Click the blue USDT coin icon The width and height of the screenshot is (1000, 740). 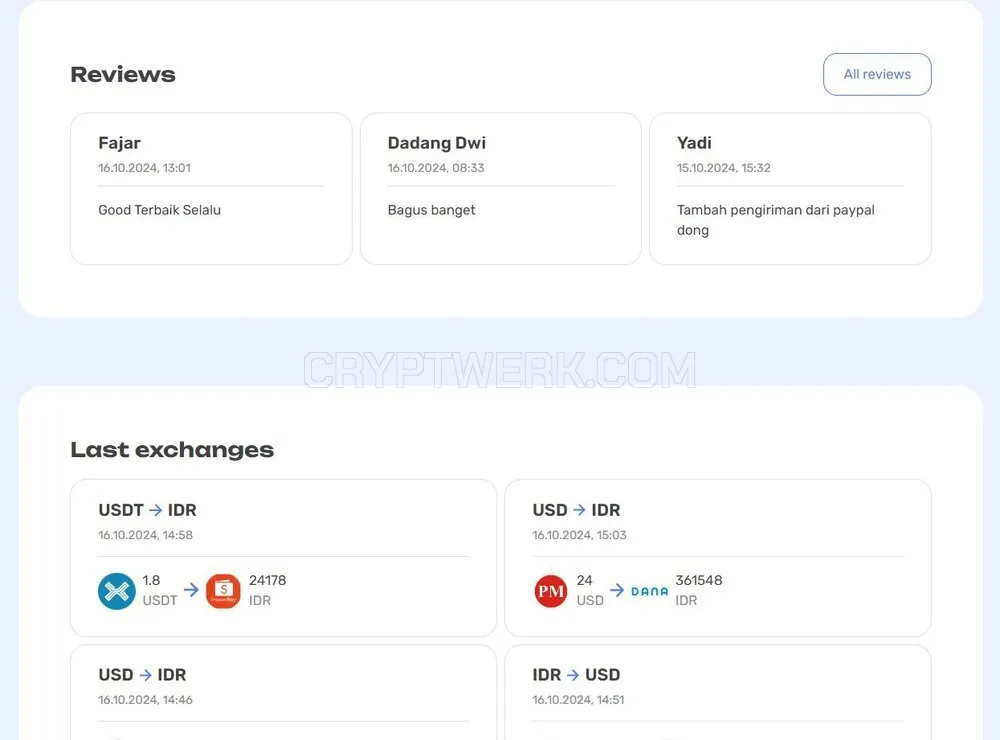pyautogui.click(x=117, y=591)
